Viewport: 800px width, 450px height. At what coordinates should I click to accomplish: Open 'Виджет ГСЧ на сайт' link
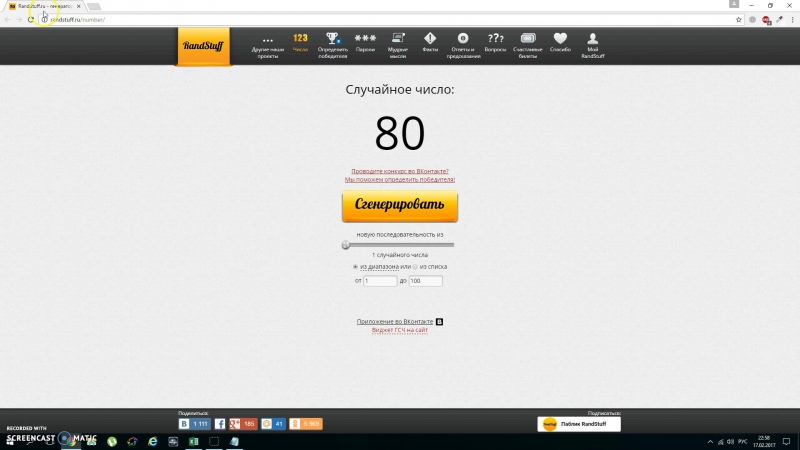coord(400,329)
